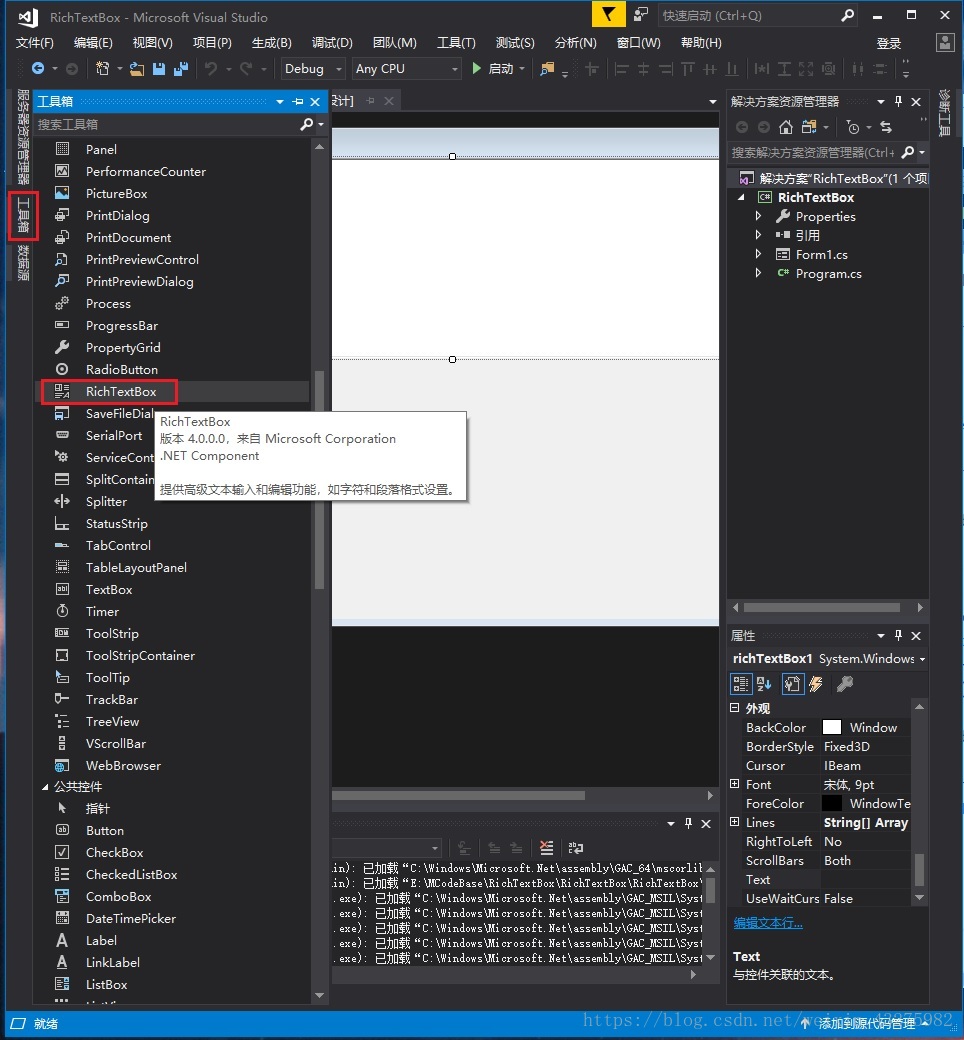Expand the Font property
The height and width of the screenshot is (1040, 964).
(734, 784)
